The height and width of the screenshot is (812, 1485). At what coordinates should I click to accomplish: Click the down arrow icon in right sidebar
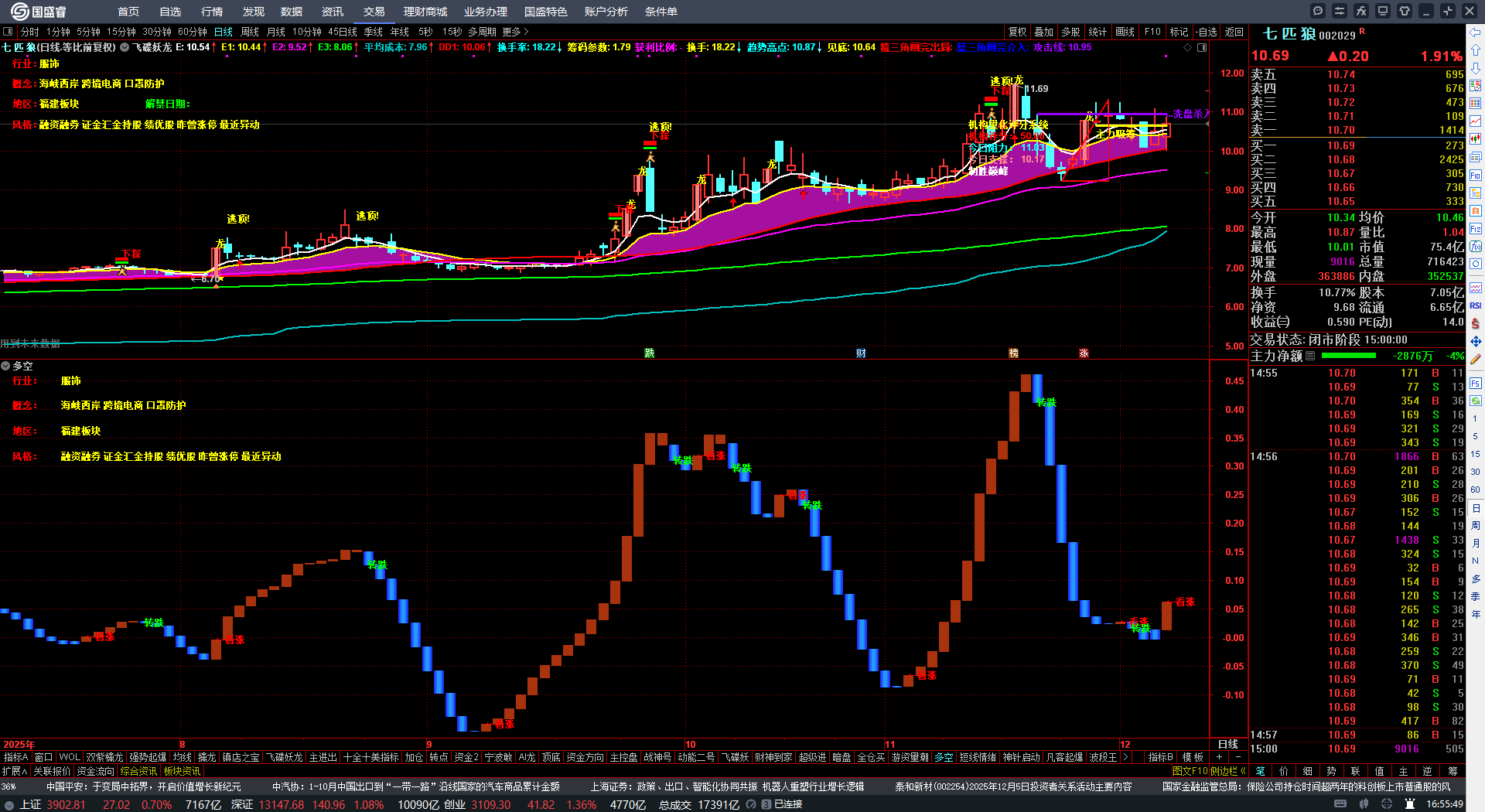(1476, 68)
